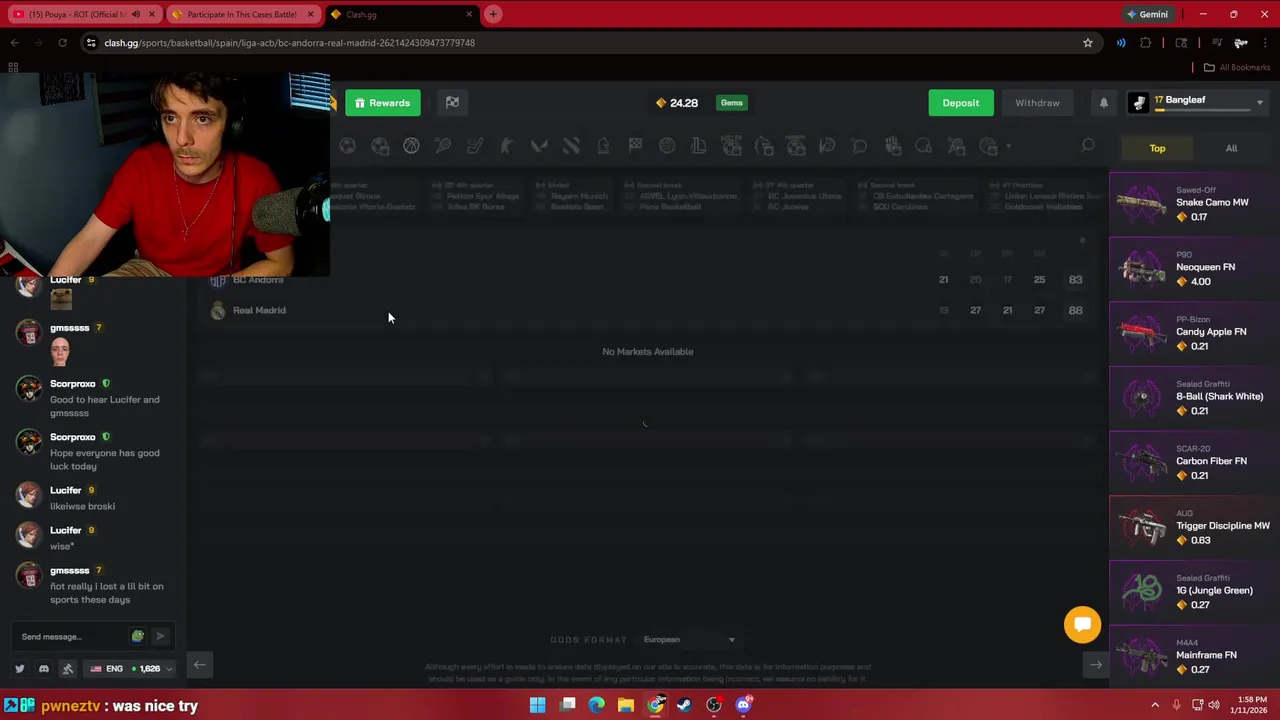
Task: Show hidden system tray icons
Action: [1155, 705]
